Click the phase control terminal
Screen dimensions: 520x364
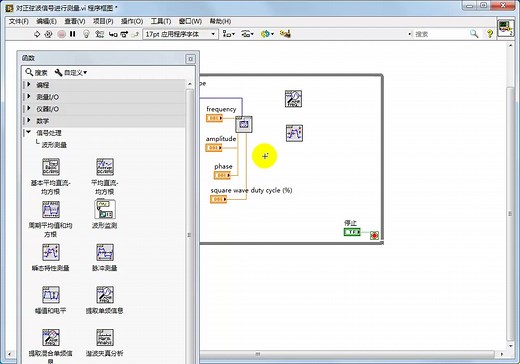(x=222, y=175)
